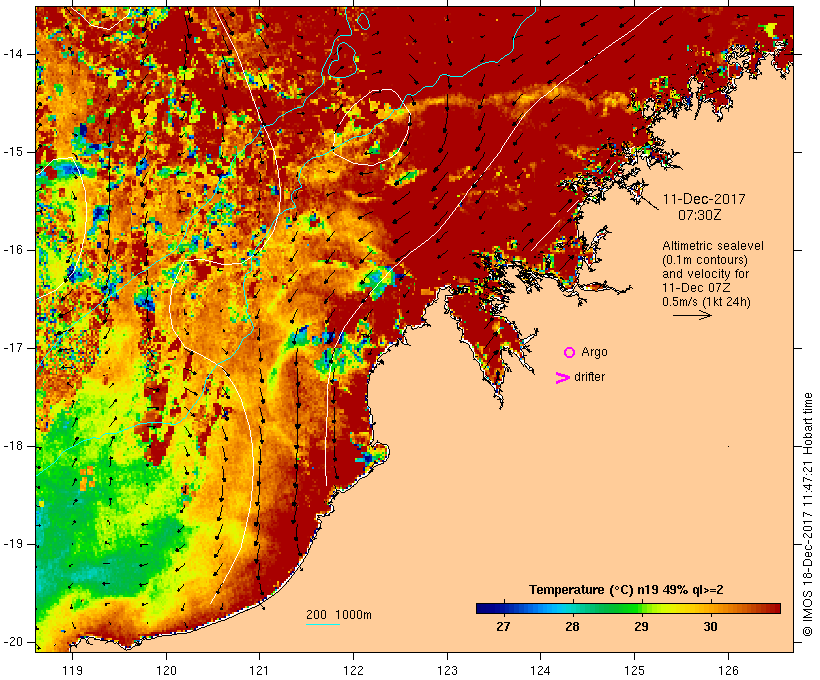Click latitude axis label -20
The height and width of the screenshot is (680, 820).
point(13,642)
